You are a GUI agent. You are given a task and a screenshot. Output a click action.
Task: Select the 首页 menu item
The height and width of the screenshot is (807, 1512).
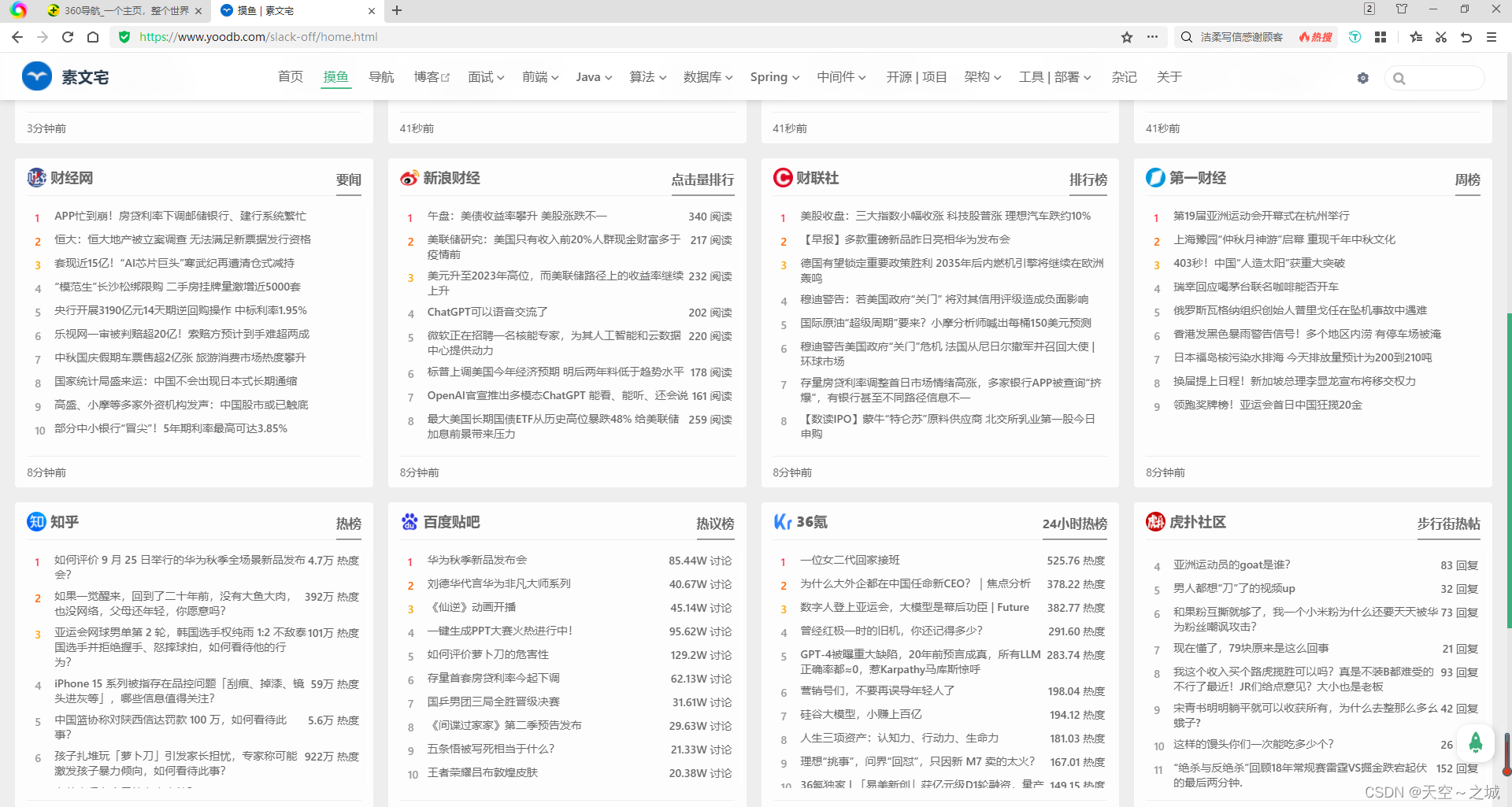click(x=289, y=76)
